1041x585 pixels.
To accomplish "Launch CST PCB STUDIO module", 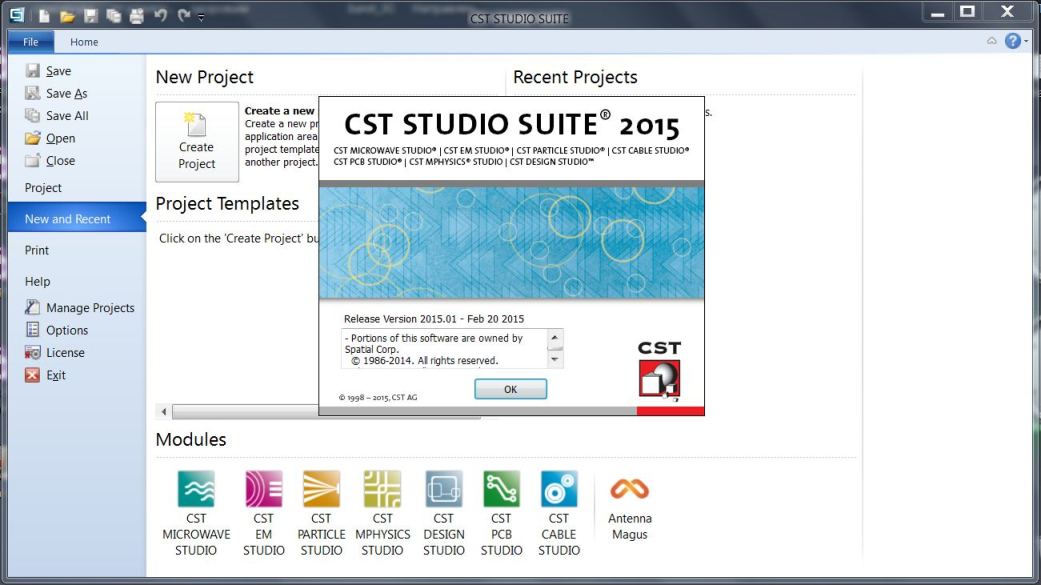I will [x=501, y=513].
